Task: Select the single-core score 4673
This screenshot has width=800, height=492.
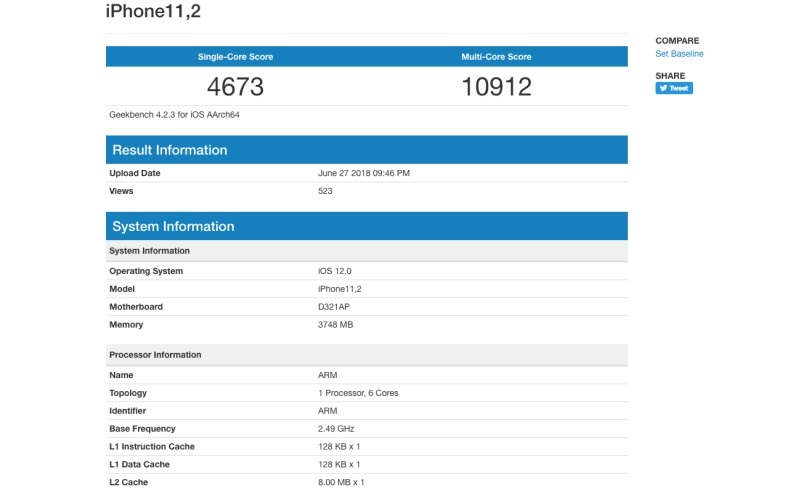Action: (235, 86)
